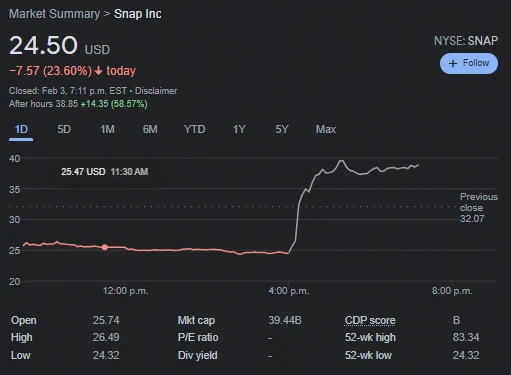Click the Previous close 32.07 label
511x375 pixels.
pyautogui.click(x=479, y=208)
